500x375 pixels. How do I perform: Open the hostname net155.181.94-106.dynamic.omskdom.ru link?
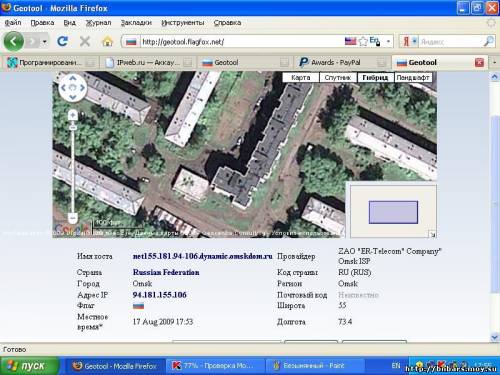pyautogui.click(x=202, y=256)
